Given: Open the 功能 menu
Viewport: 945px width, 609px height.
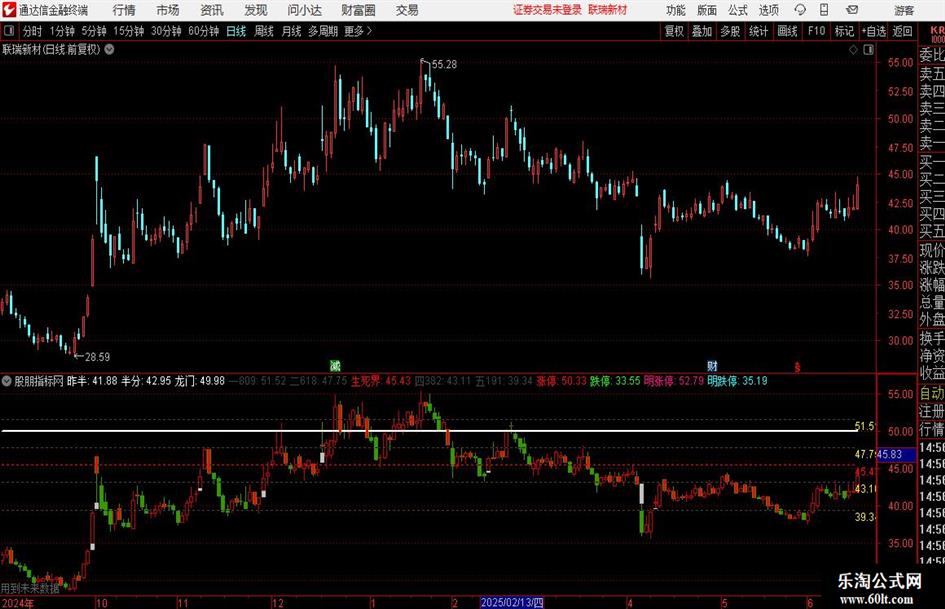Looking at the screenshot, I should click(x=676, y=10).
